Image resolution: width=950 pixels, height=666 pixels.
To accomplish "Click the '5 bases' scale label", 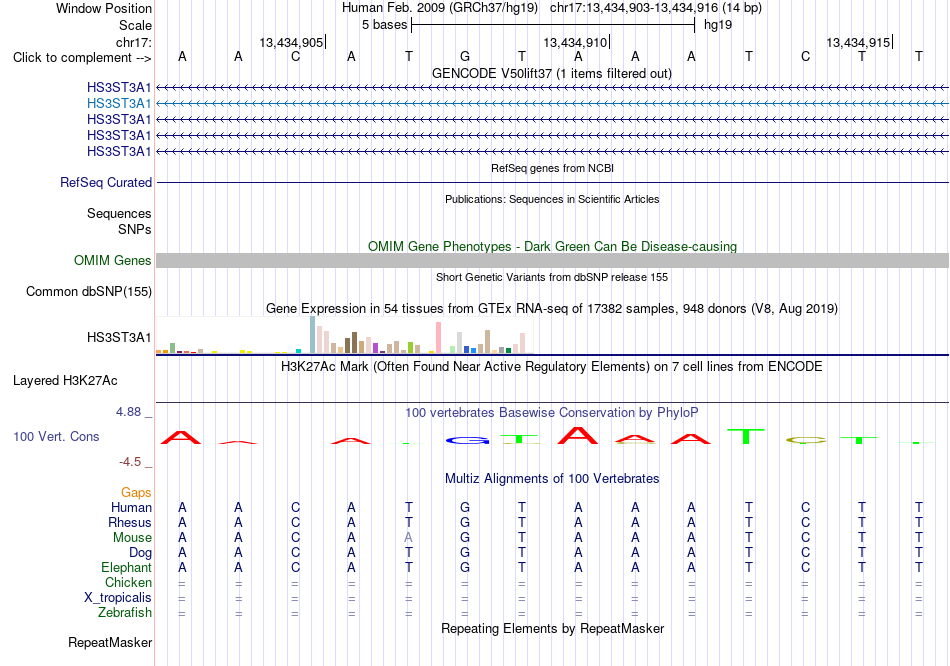I will click(x=384, y=25).
